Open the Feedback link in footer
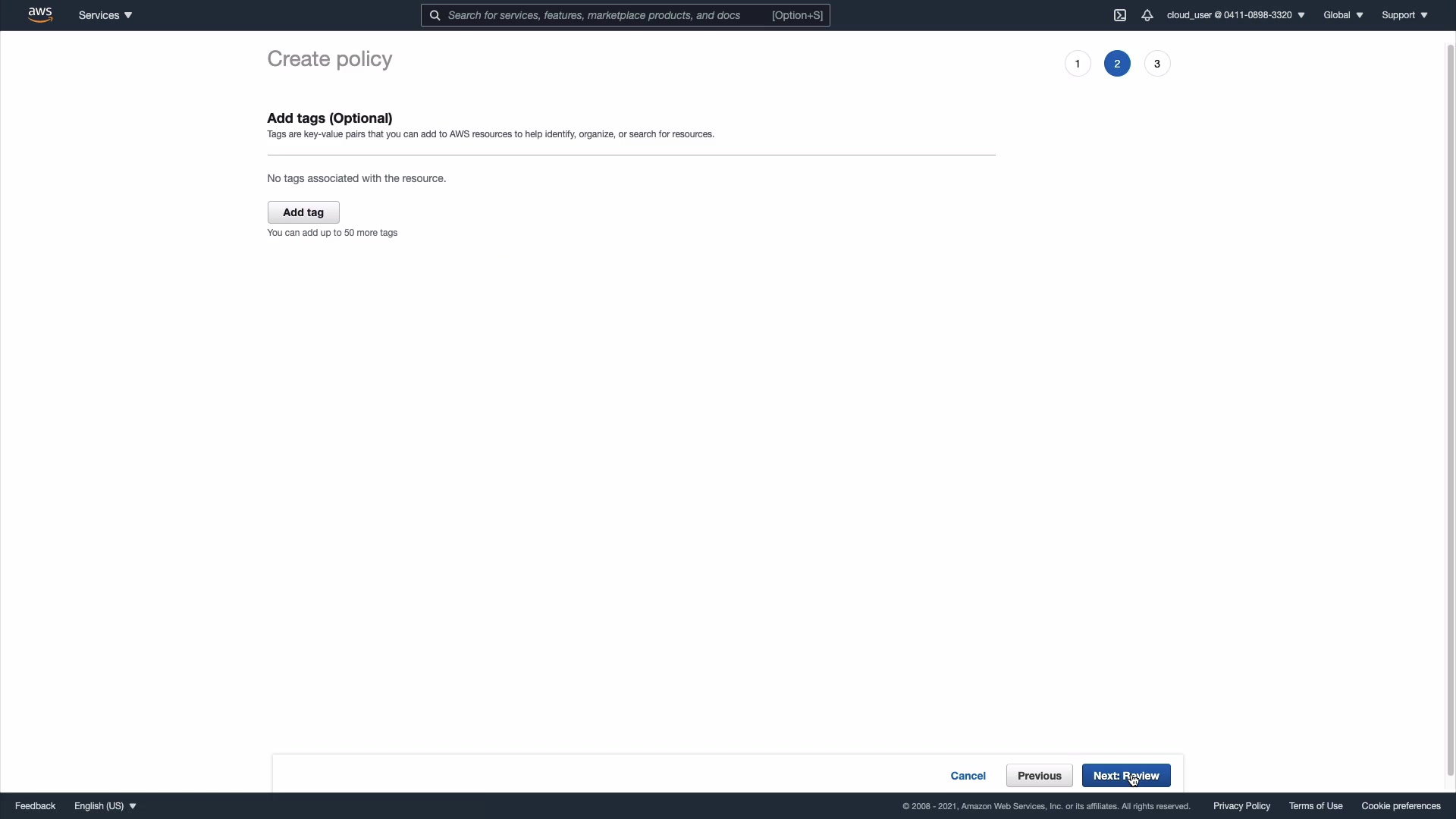Screen dimensions: 1456x819 coord(35,806)
